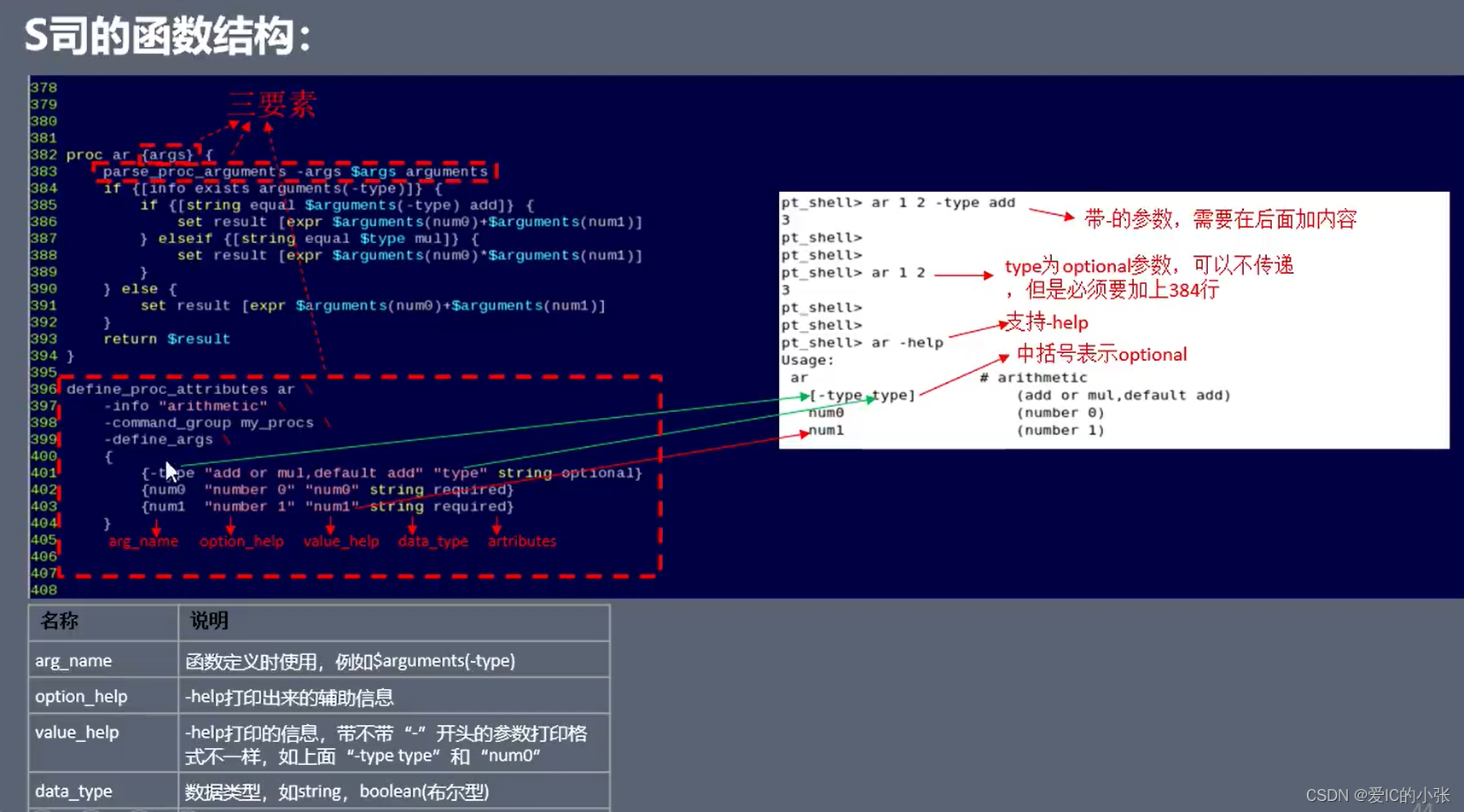1464x812 pixels.
Task: Click the red "value_help" label below the code
Action: (341, 542)
